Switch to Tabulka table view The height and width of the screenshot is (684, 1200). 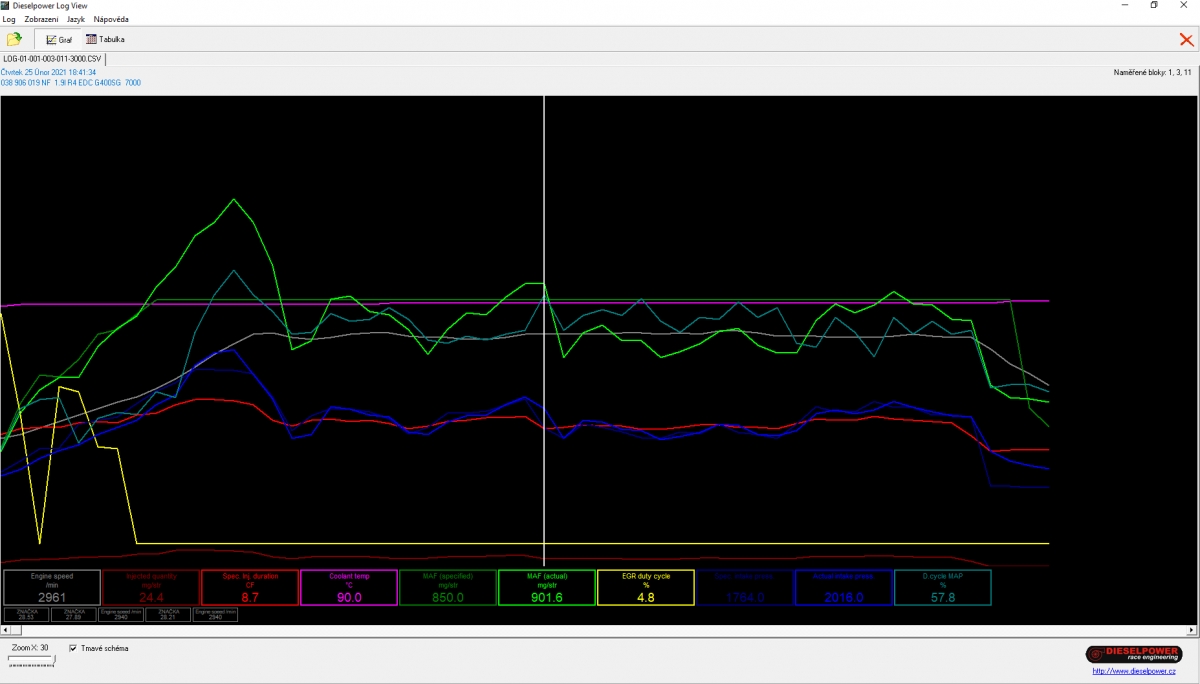[x=106, y=39]
